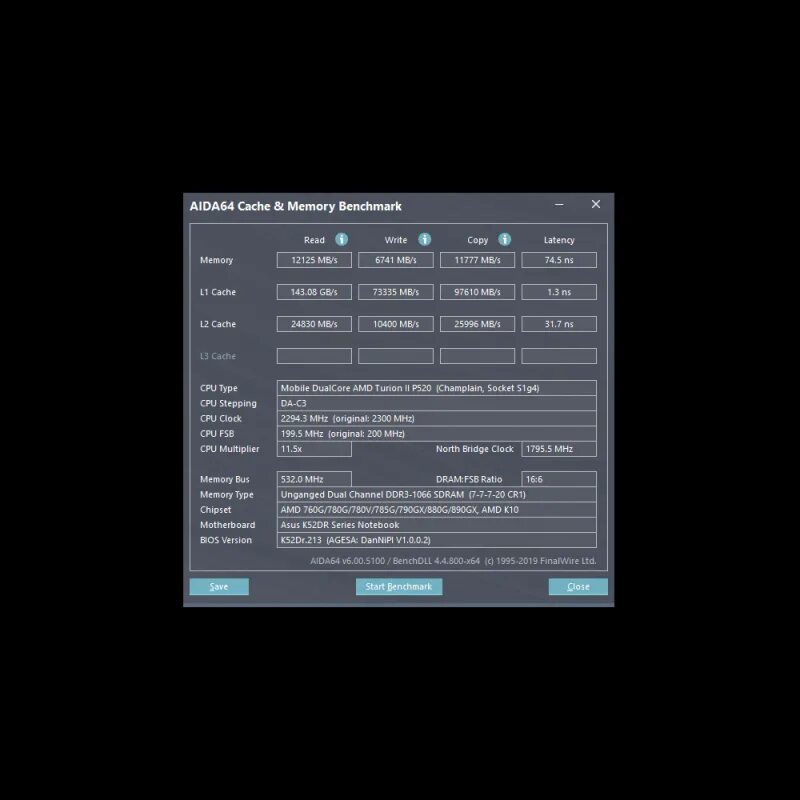Click the info icon next to Read
This screenshot has height=800, width=800.
341,239
